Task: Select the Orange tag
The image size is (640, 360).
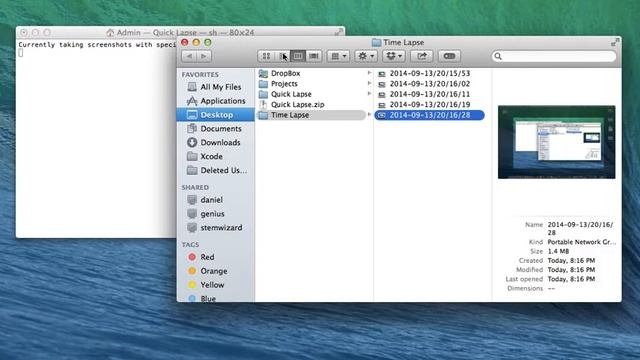Action: (x=216, y=271)
